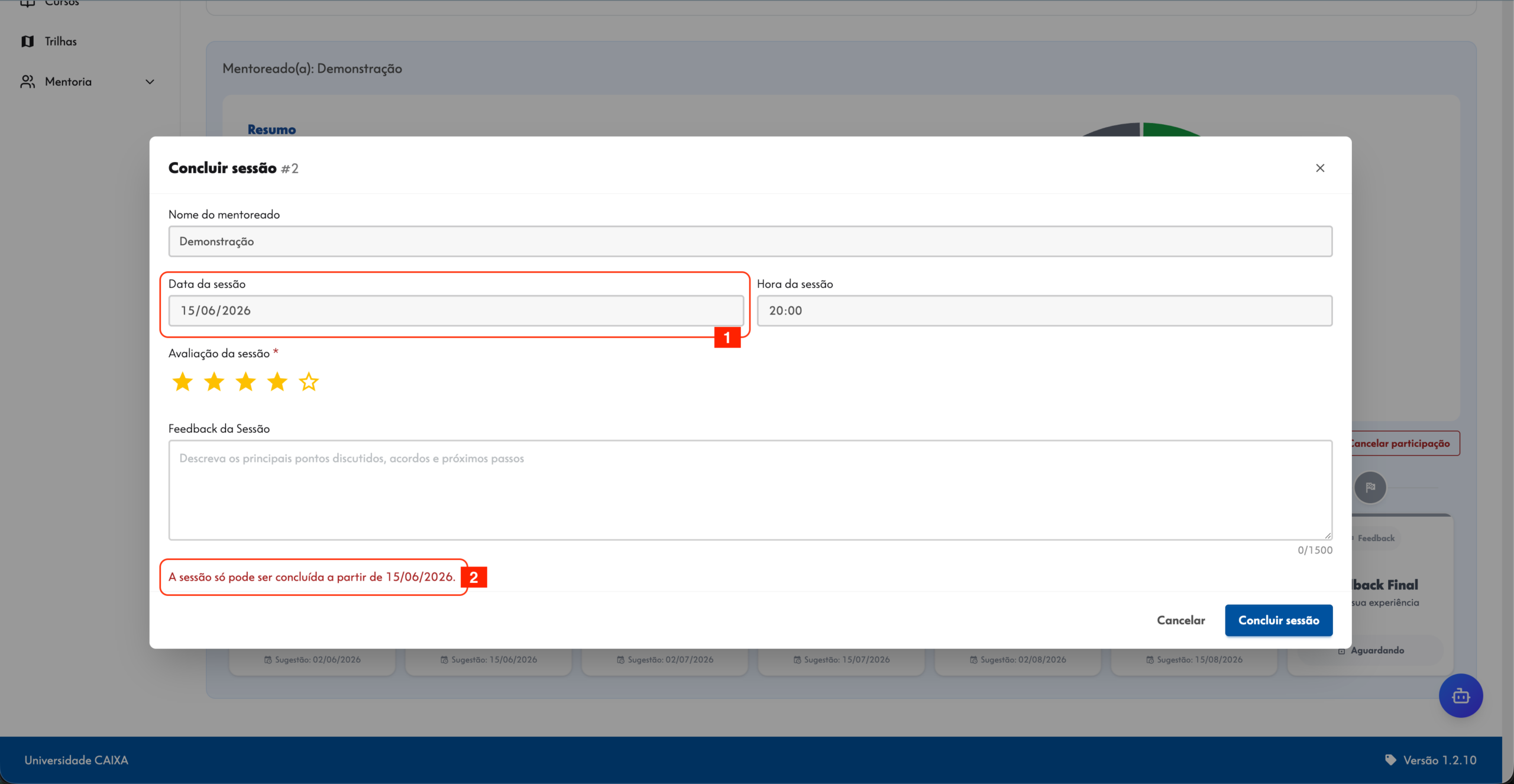Cancel the session dialog
Screen dimensions: 1514x784
(x=1180, y=620)
